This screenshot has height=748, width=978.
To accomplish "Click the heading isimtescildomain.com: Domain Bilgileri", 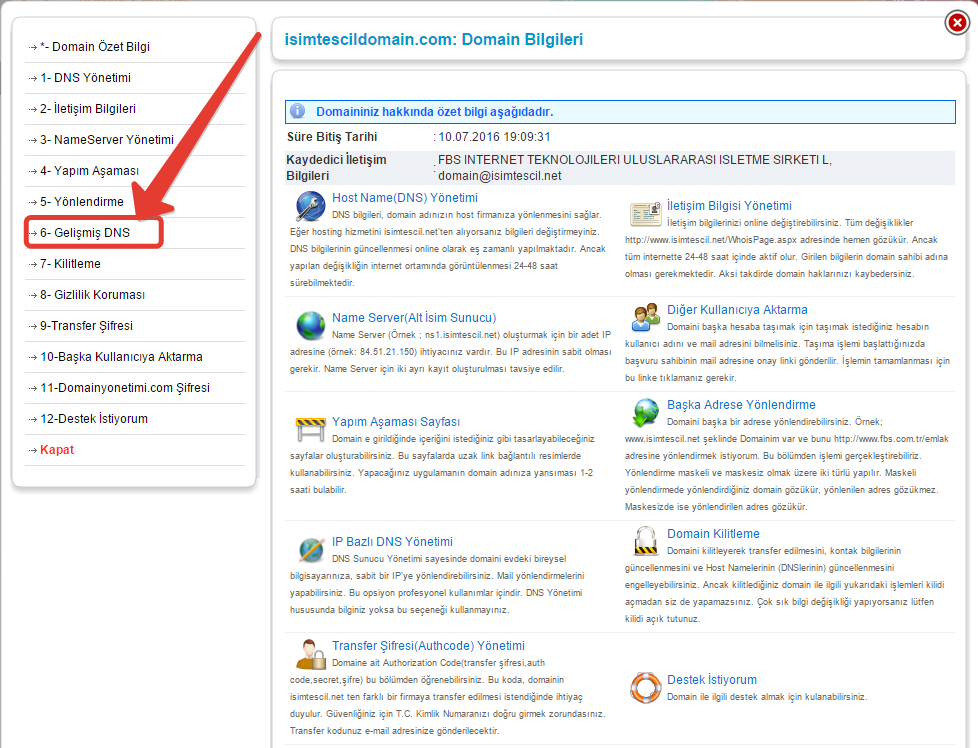I will pos(433,39).
